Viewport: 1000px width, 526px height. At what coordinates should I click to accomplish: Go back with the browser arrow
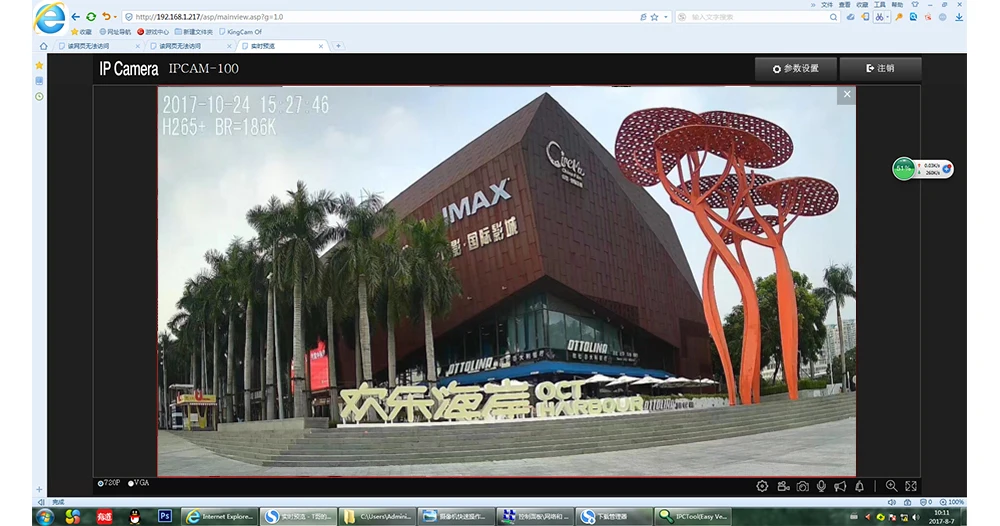tap(75, 17)
